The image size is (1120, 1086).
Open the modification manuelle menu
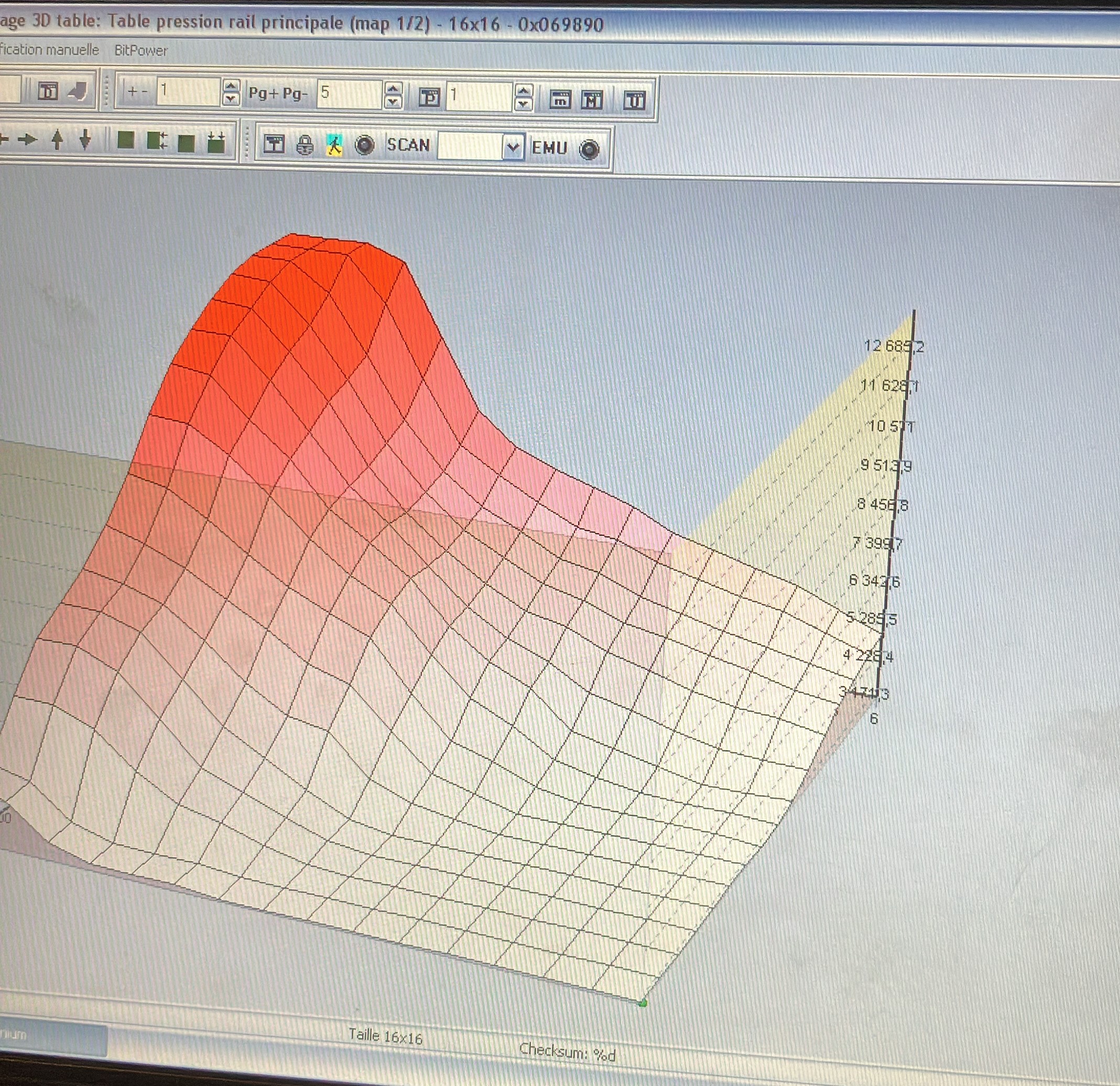(x=49, y=50)
